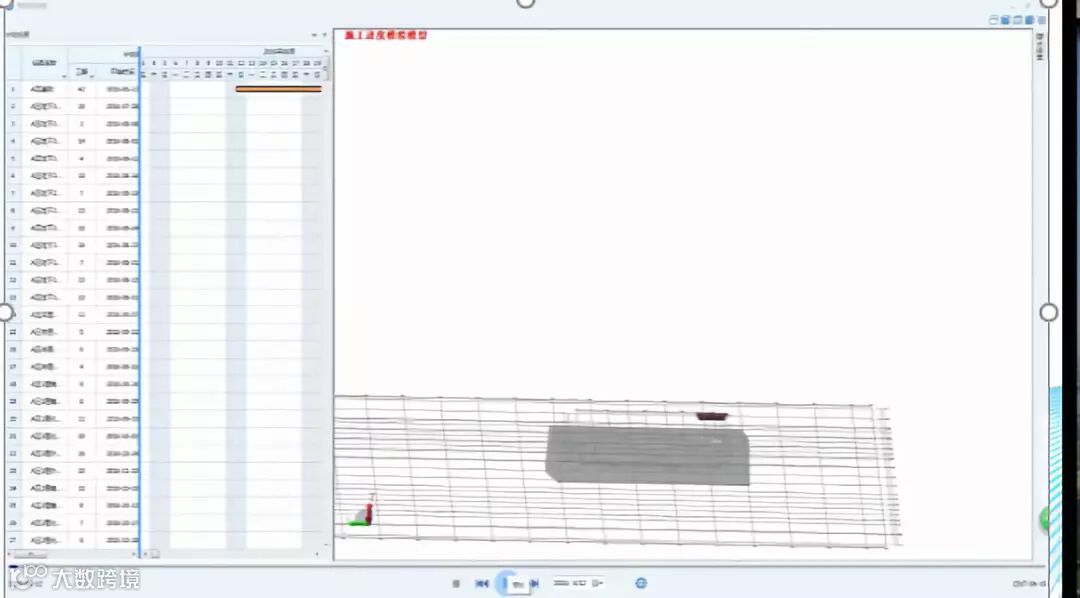Click the round blue globe icon in playback bar
The height and width of the screenshot is (598, 1080).
tap(641, 583)
